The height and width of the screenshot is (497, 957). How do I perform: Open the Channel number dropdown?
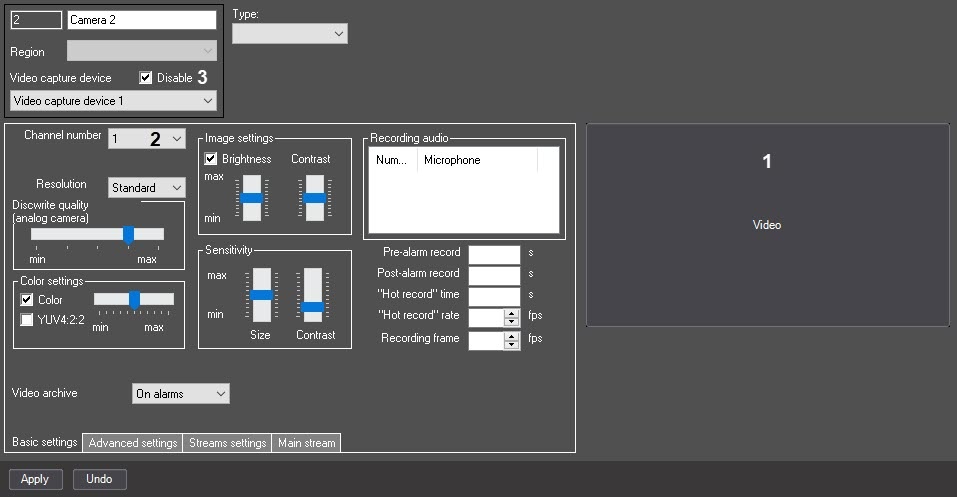pyautogui.click(x=146, y=139)
